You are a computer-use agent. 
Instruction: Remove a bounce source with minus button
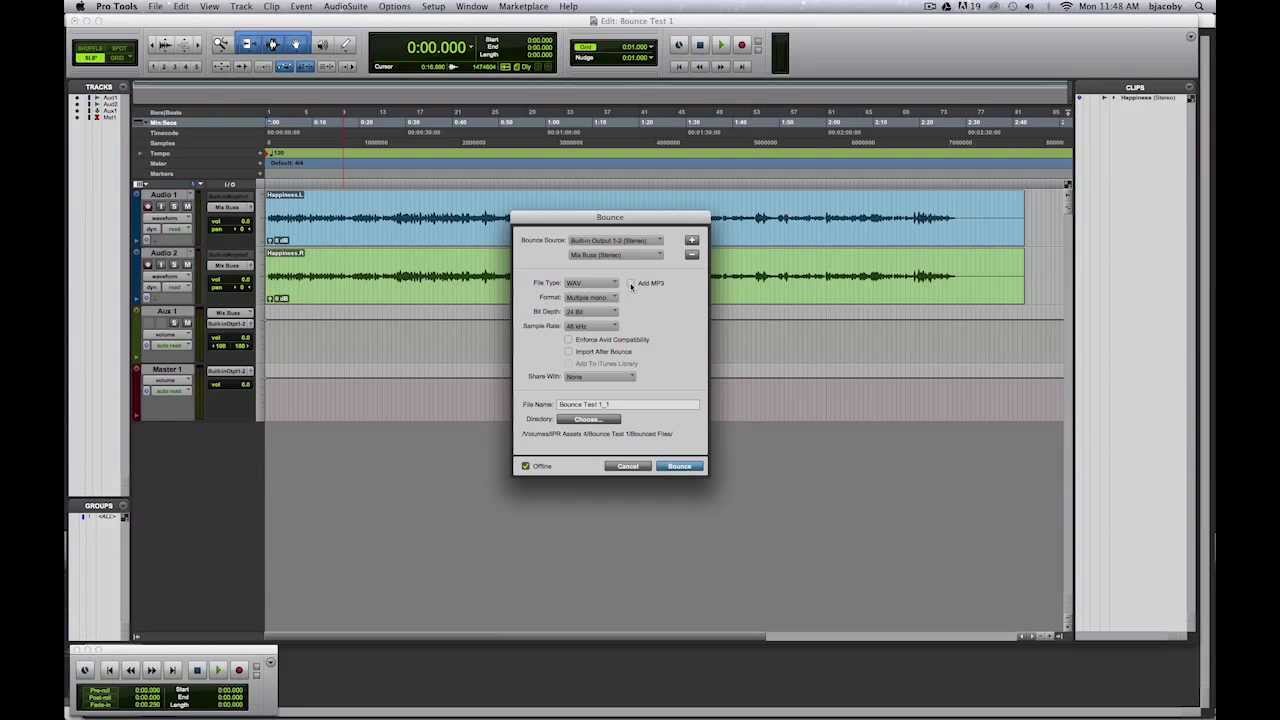[x=691, y=255]
